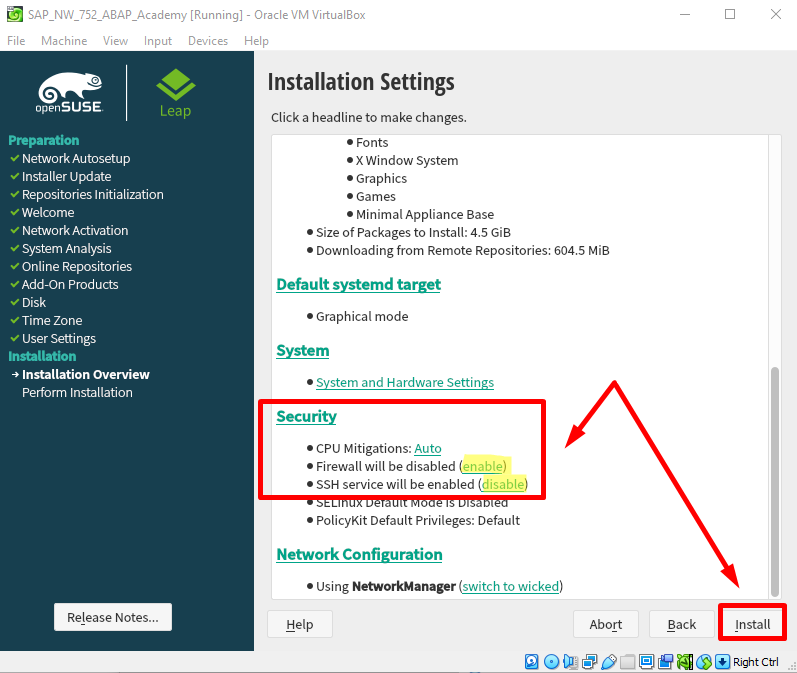Click the Abort button
The width and height of the screenshot is (797, 673).
coord(606,624)
